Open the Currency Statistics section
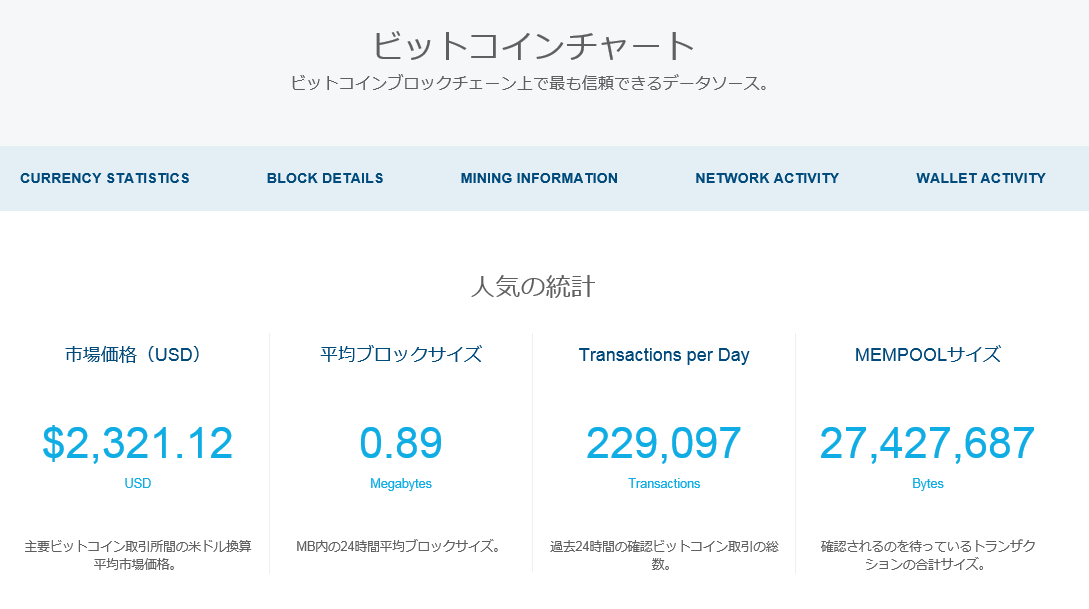1089x609 pixels. tap(105, 178)
